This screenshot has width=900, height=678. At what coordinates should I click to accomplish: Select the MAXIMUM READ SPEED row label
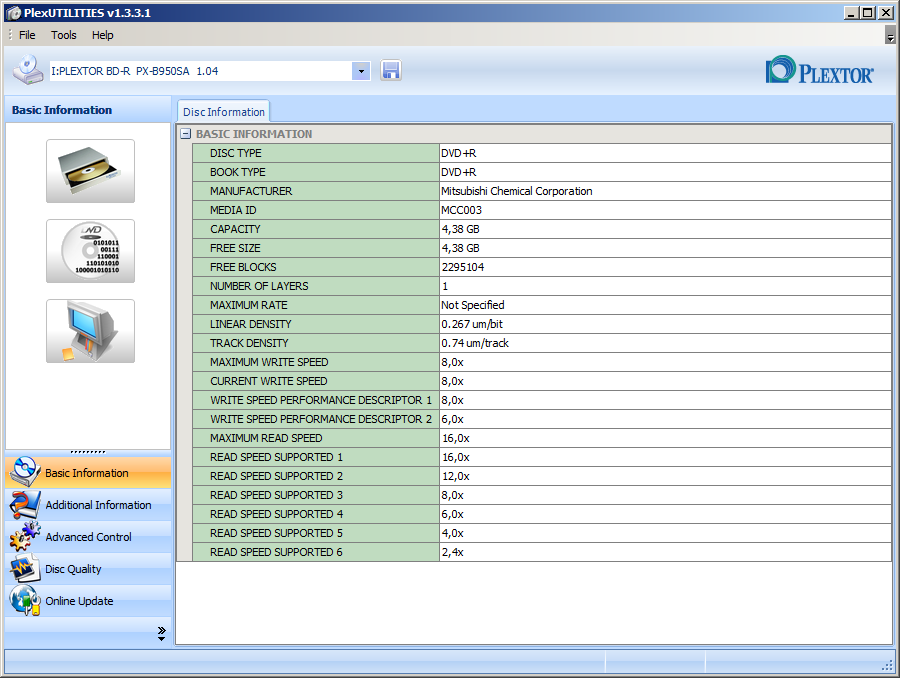266,438
